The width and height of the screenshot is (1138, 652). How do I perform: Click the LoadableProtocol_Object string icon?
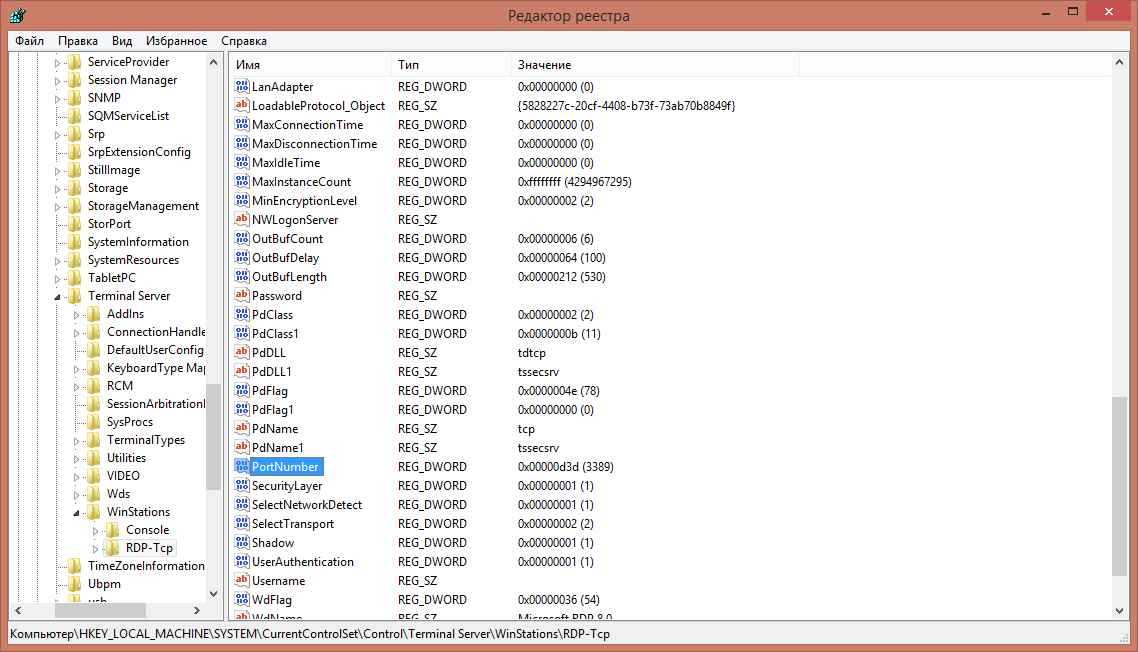[242, 106]
